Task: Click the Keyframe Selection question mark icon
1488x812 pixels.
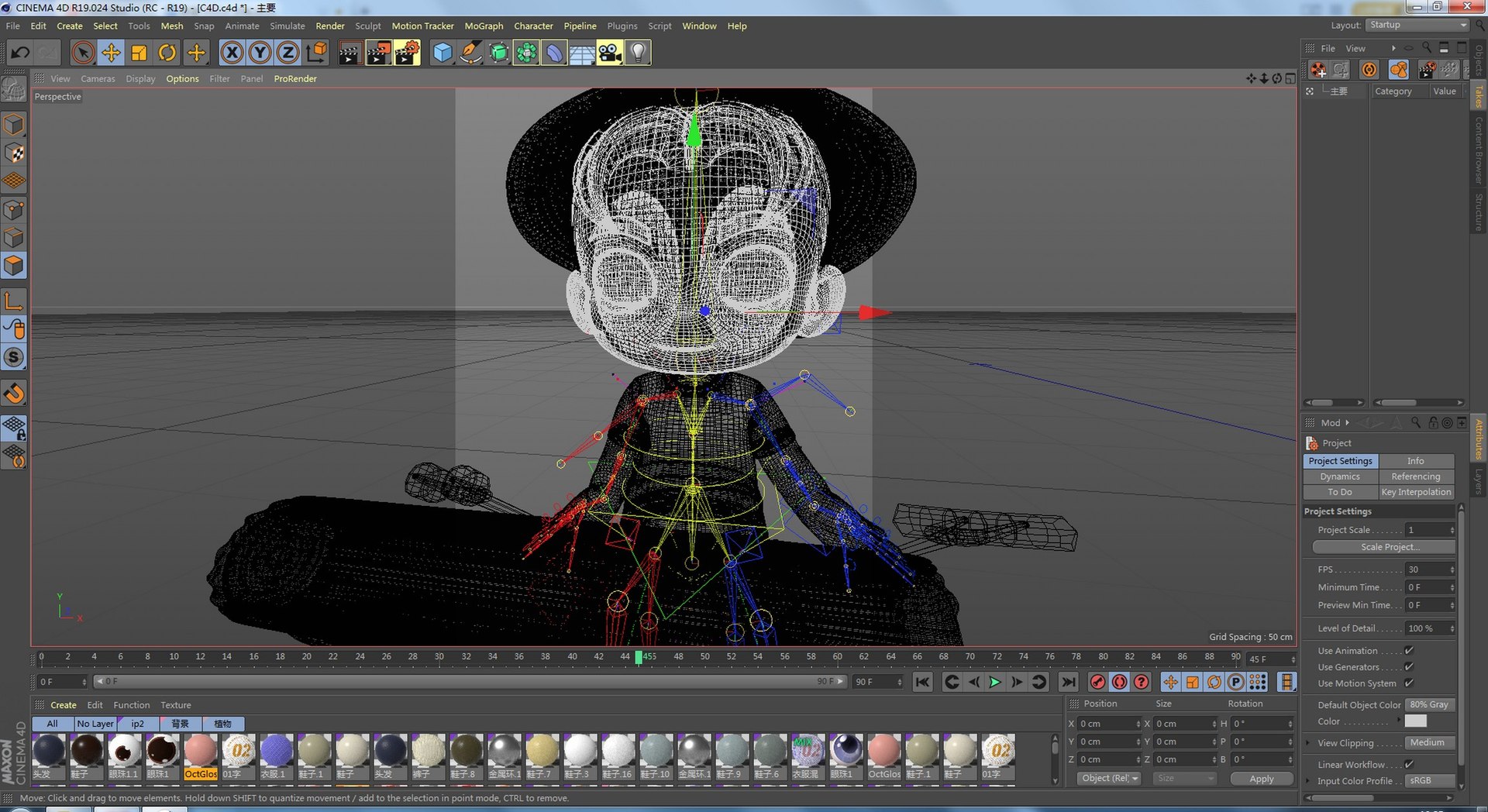Action: coord(1141,682)
